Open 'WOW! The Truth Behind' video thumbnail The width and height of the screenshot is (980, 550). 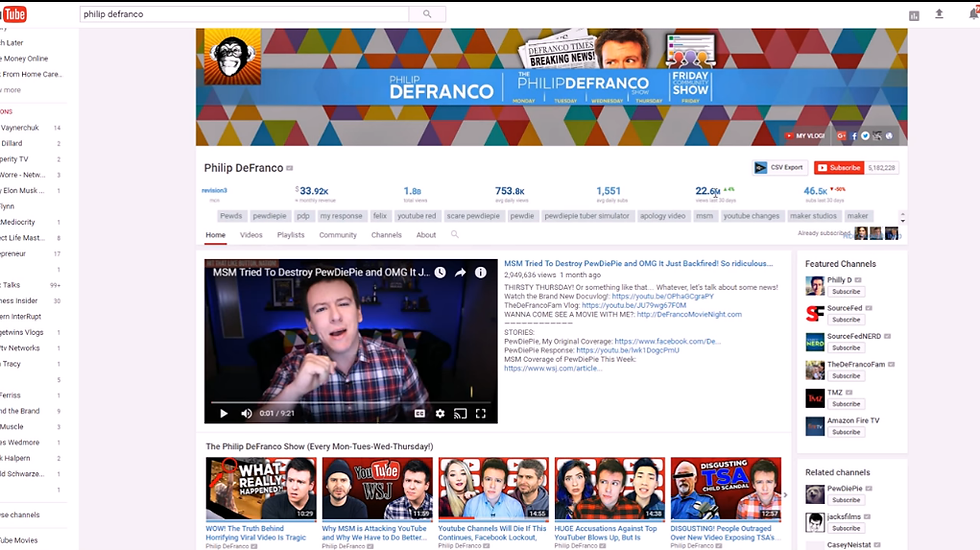tap(261, 489)
